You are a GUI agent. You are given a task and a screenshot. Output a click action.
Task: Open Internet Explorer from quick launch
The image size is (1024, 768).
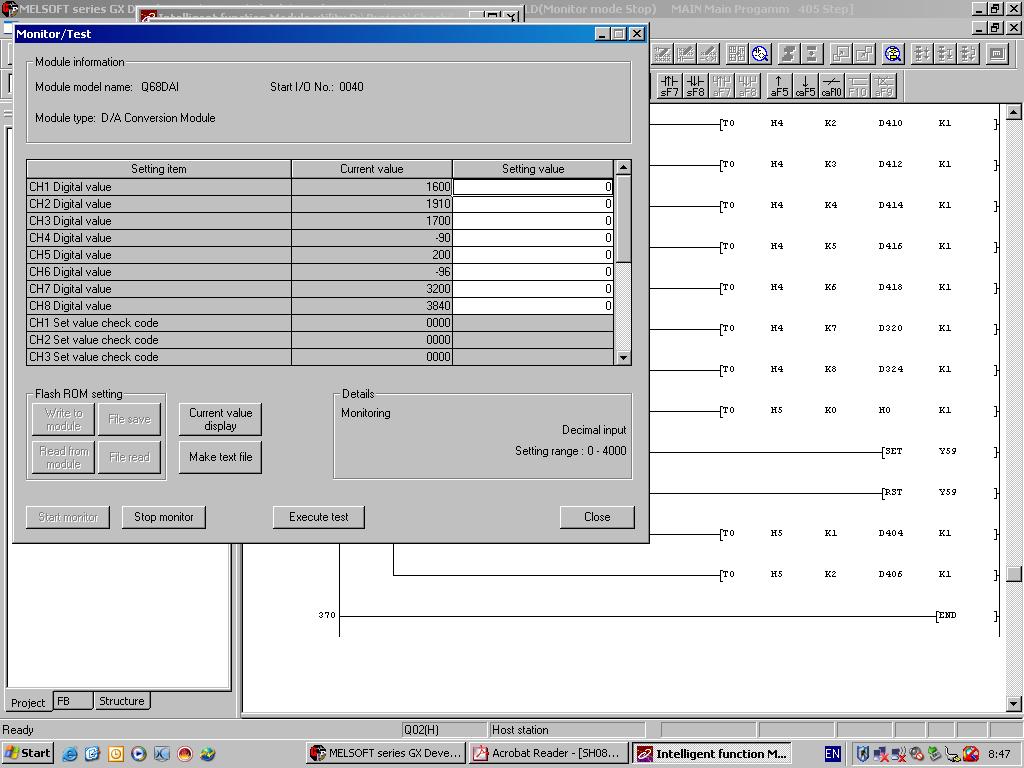coord(70,754)
